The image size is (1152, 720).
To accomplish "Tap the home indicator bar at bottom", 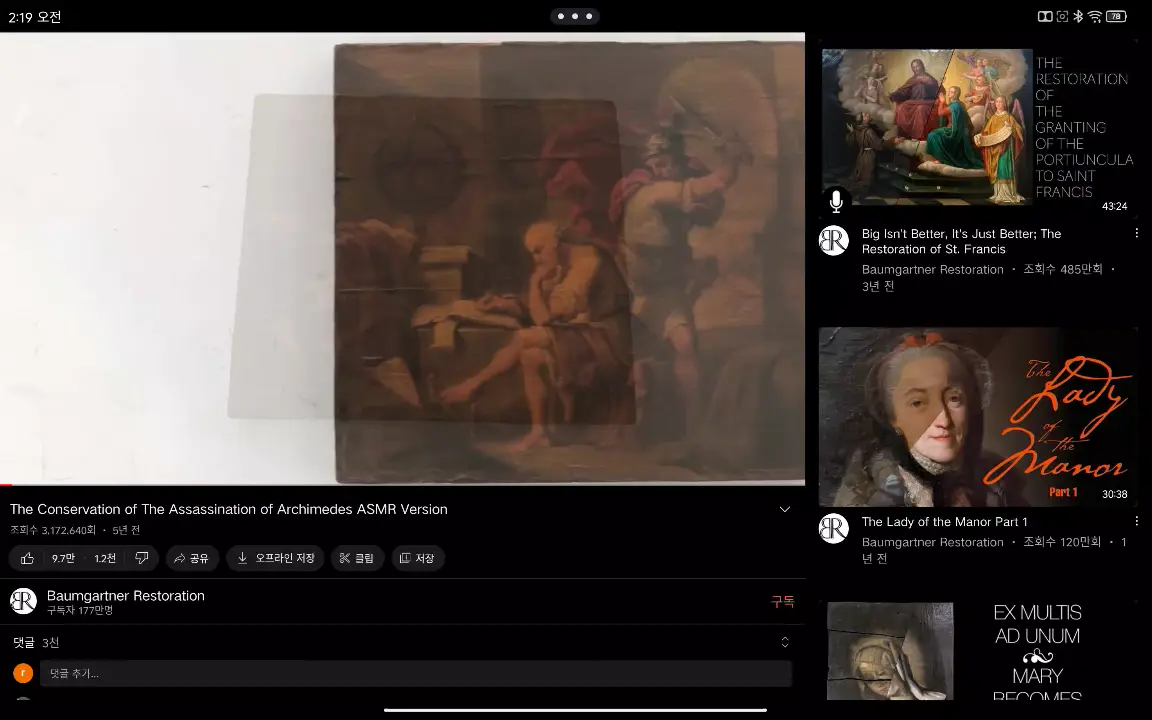I will [575, 710].
